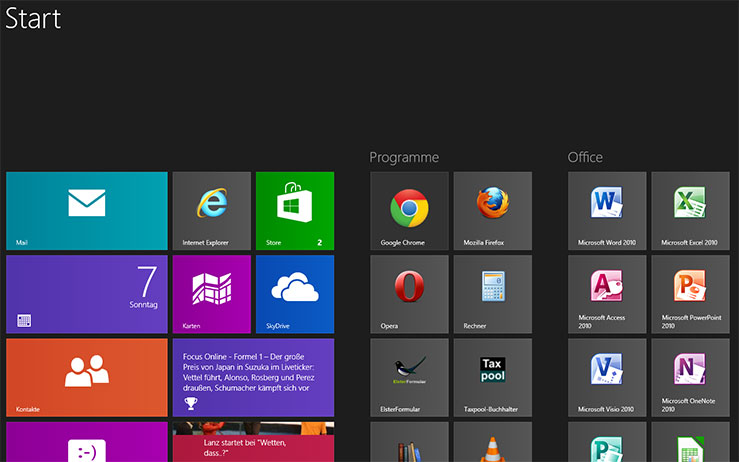Image resolution: width=739 pixels, height=462 pixels.
Task: Launch Mozilla Firefox
Action: click(493, 211)
